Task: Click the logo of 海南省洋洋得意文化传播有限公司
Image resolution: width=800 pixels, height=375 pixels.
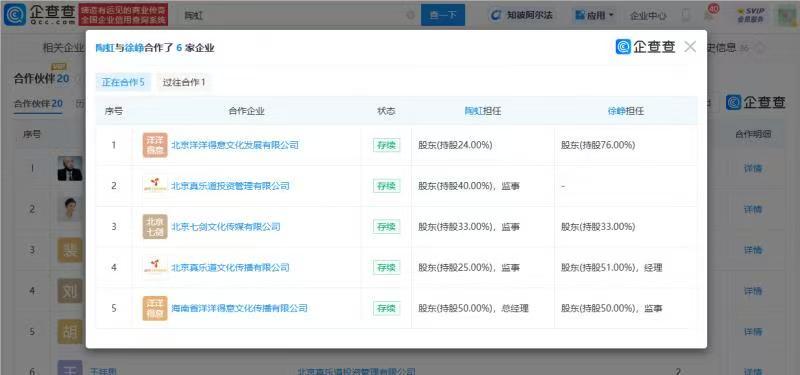Action: tap(155, 308)
